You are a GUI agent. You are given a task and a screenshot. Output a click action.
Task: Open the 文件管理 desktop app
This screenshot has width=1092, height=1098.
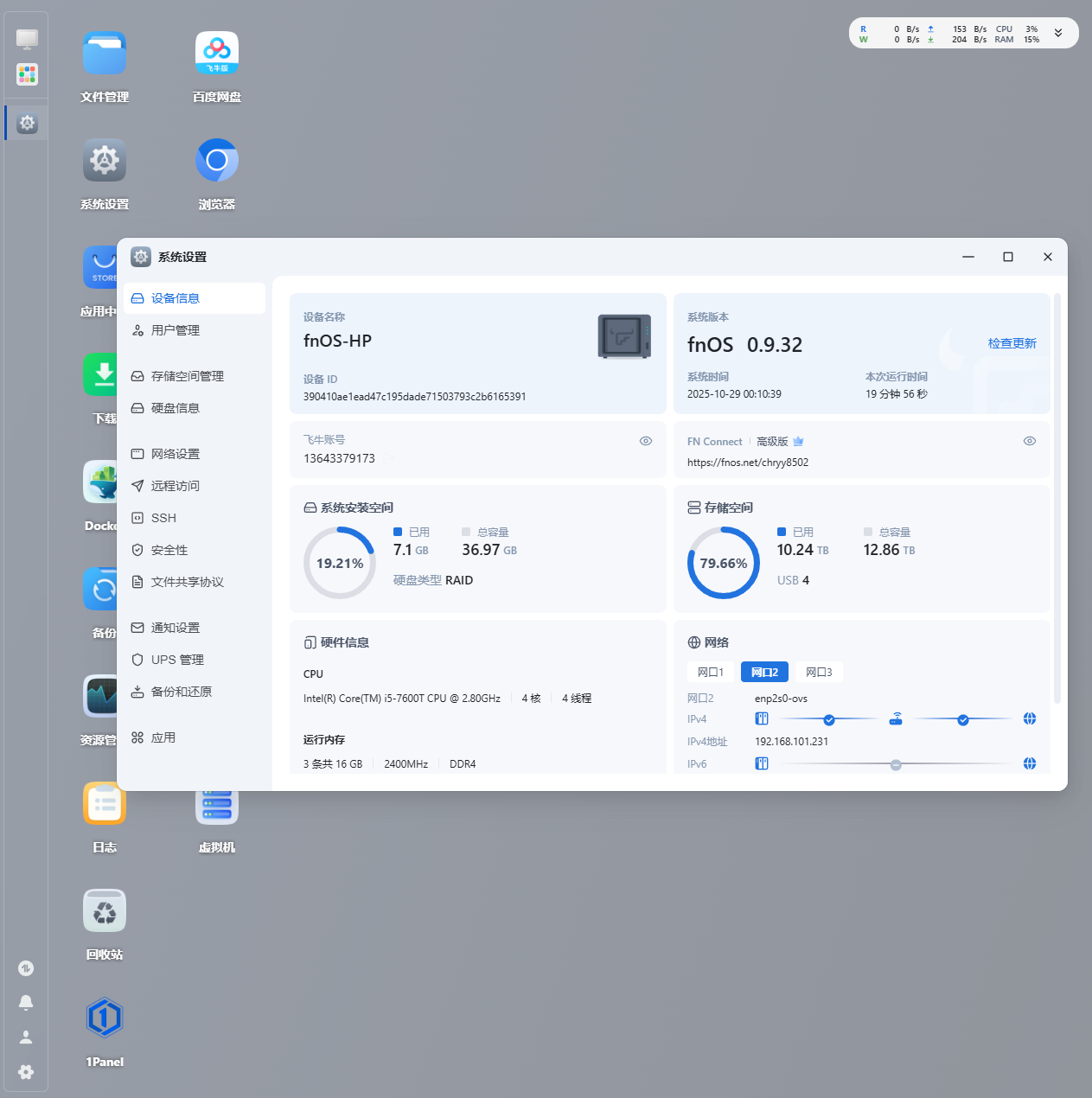tap(105, 54)
